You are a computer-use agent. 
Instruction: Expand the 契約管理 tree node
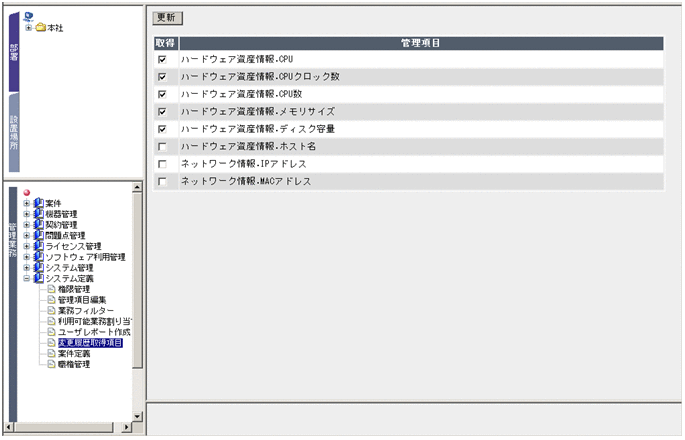click(x=27, y=225)
